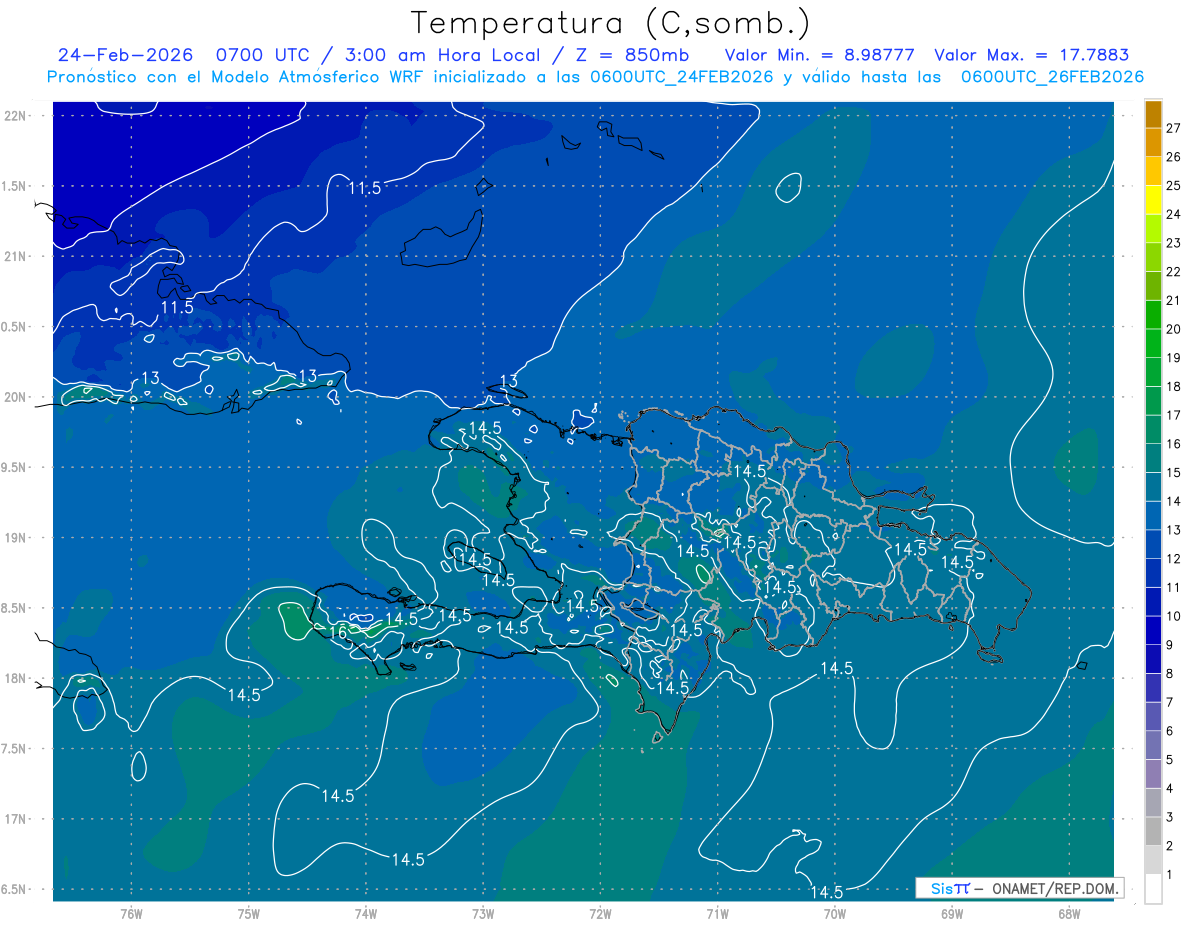The height and width of the screenshot is (927, 1200).
Task: Click the color bar label '27'
Action: (x=1173, y=128)
